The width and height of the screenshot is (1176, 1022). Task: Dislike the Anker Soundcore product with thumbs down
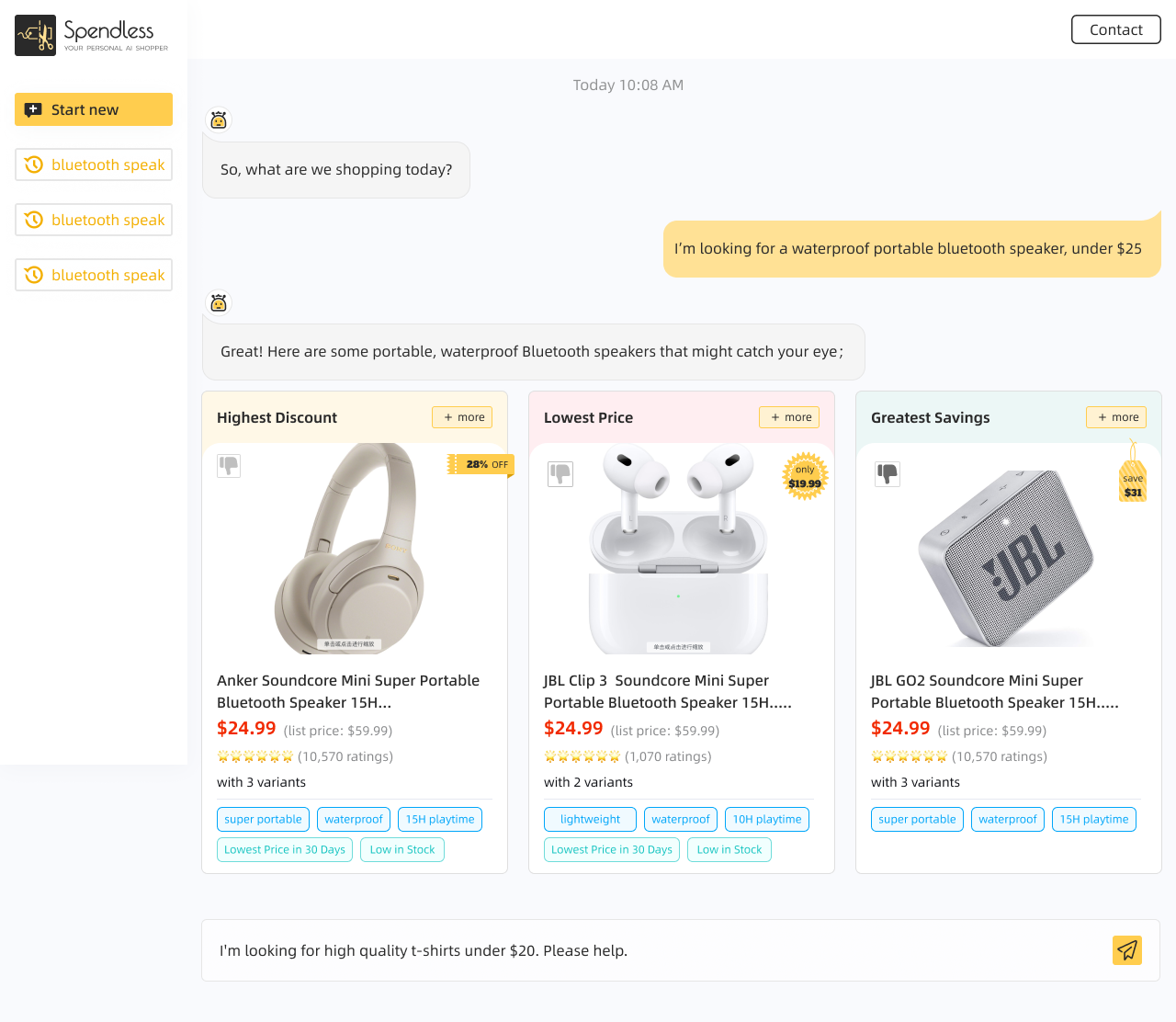229,466
